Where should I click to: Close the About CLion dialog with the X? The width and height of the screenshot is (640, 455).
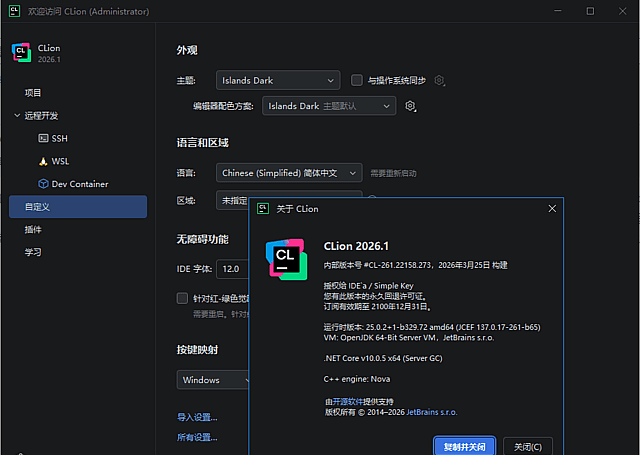pyautogui.click(x=552, y=209)
